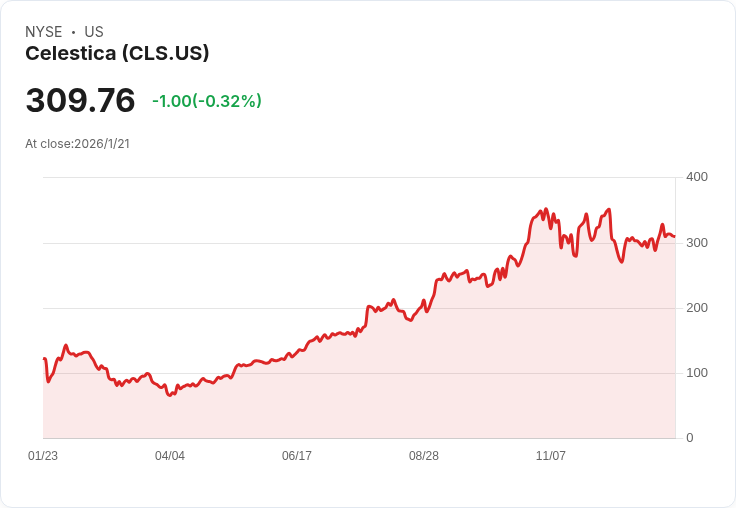Select the 08/28 date on x-axis
The image size is (736, 508).
(424, 456)
